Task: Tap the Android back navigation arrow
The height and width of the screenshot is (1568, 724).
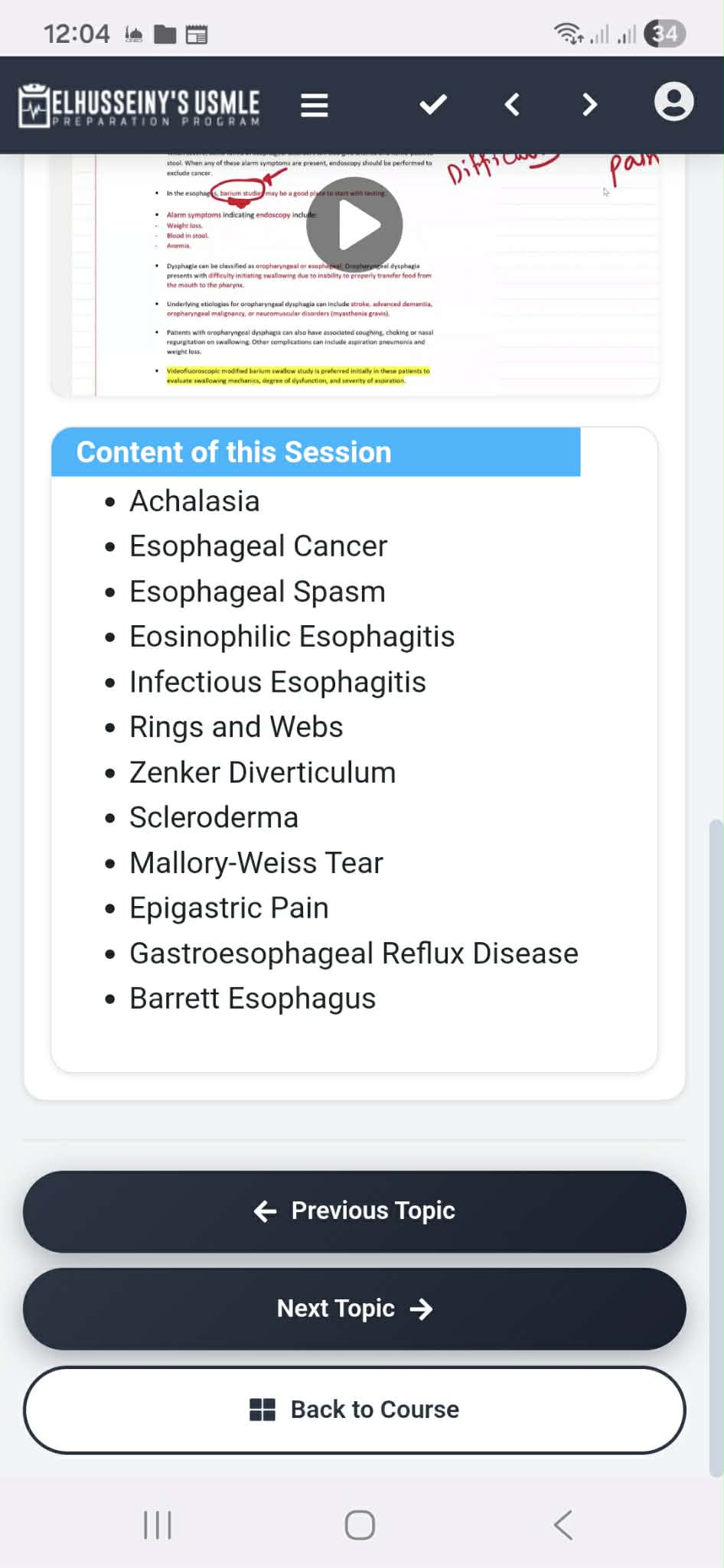Action: 563,1524
